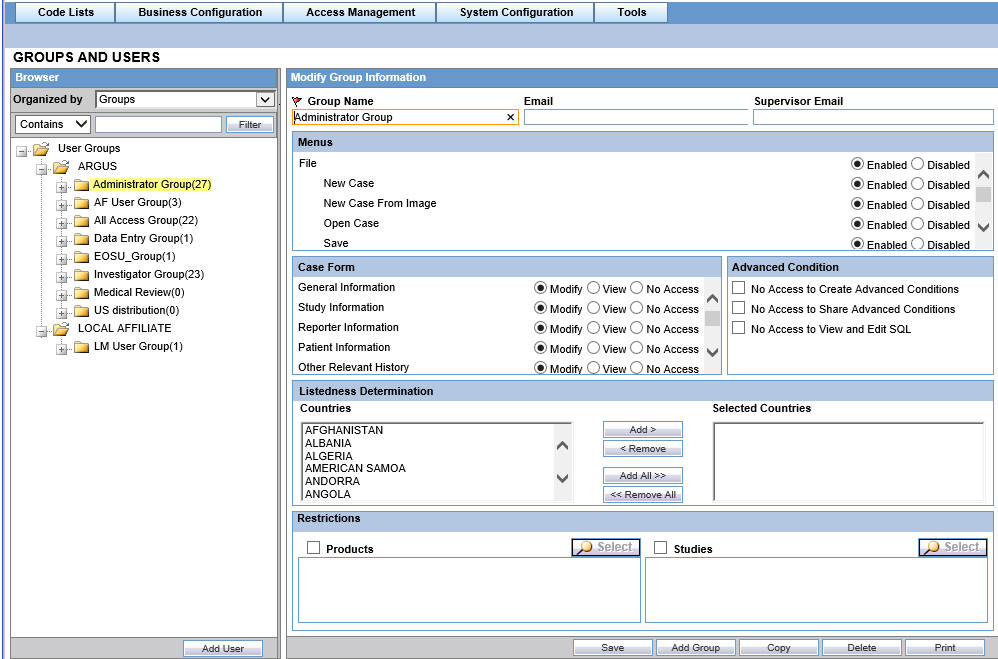Click the ARGUS open folder icon
The width and height of the screenshot is (998, 659).
coord(62,167)
